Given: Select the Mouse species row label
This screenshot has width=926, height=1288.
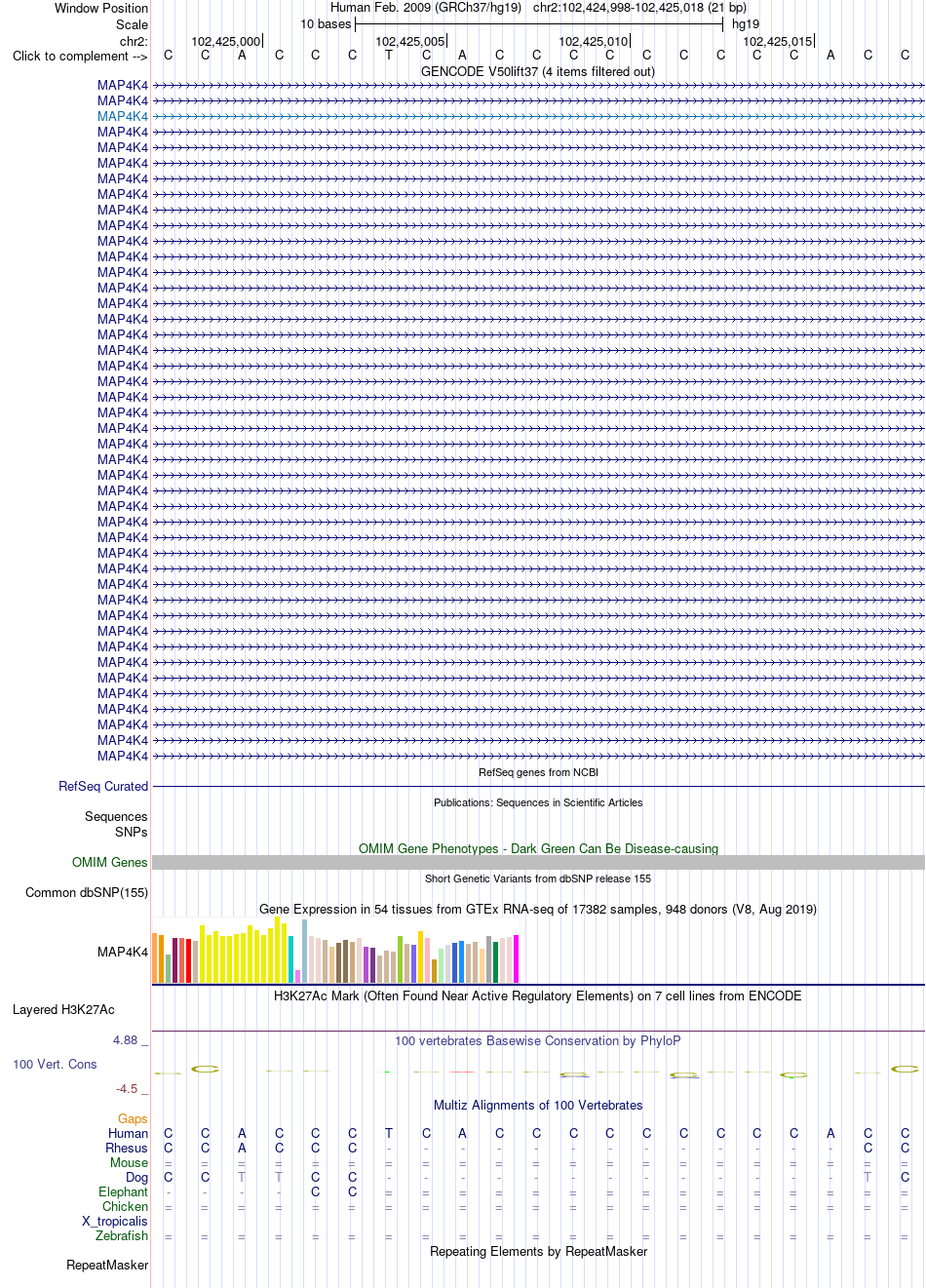Looking at the screenshot, I should (x=129, y=1162).
